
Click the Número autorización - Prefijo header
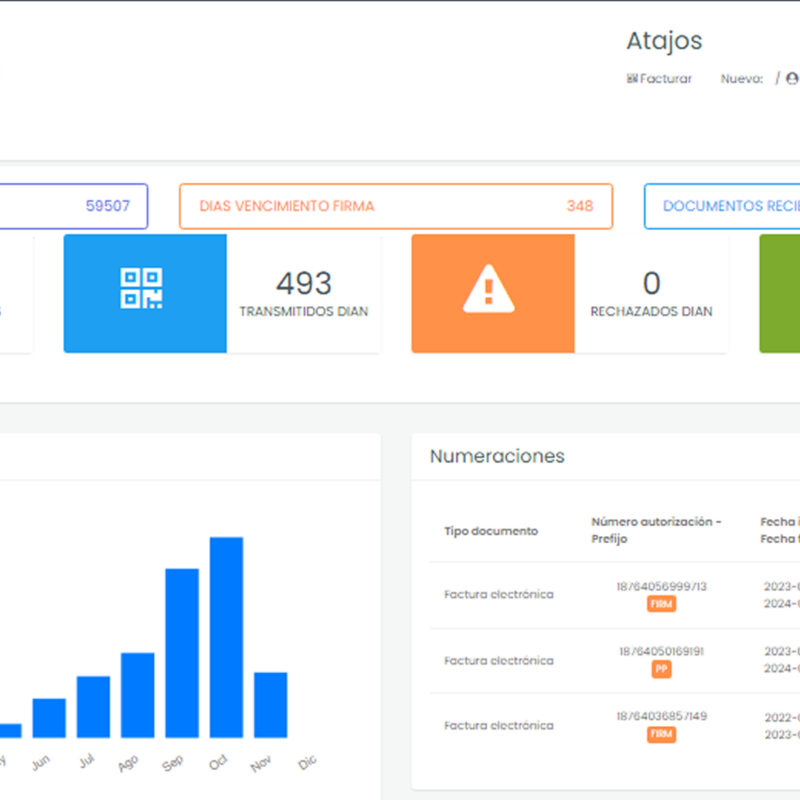(x=656, y=530)
